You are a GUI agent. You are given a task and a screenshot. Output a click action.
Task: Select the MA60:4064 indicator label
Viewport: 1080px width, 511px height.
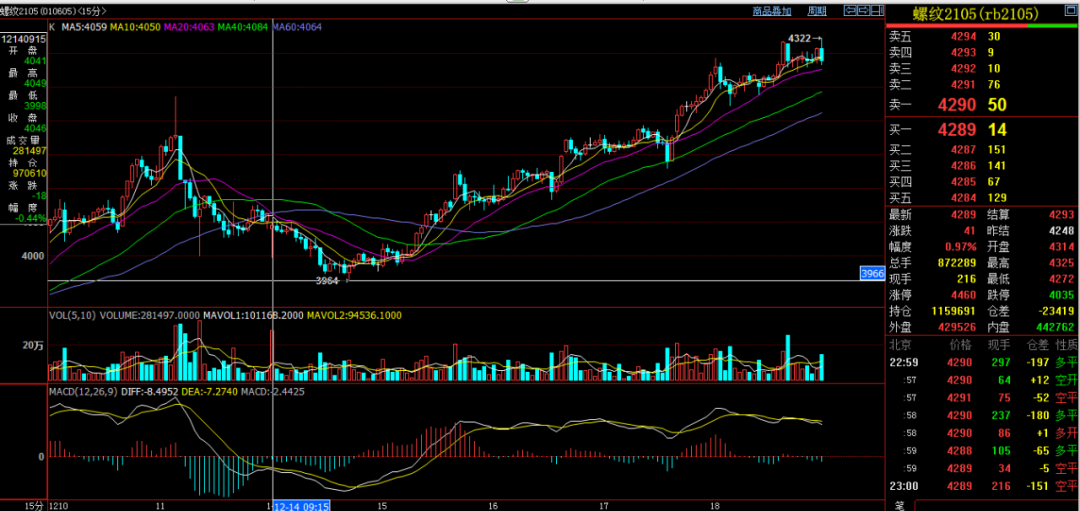pyautogui.click(x=298, y=28)
